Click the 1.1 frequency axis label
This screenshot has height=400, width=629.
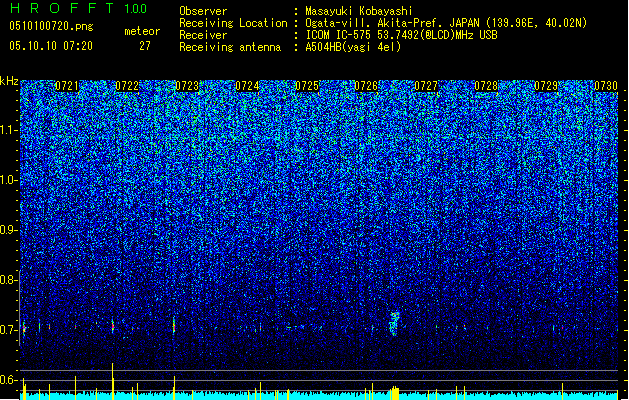(9, 130)
